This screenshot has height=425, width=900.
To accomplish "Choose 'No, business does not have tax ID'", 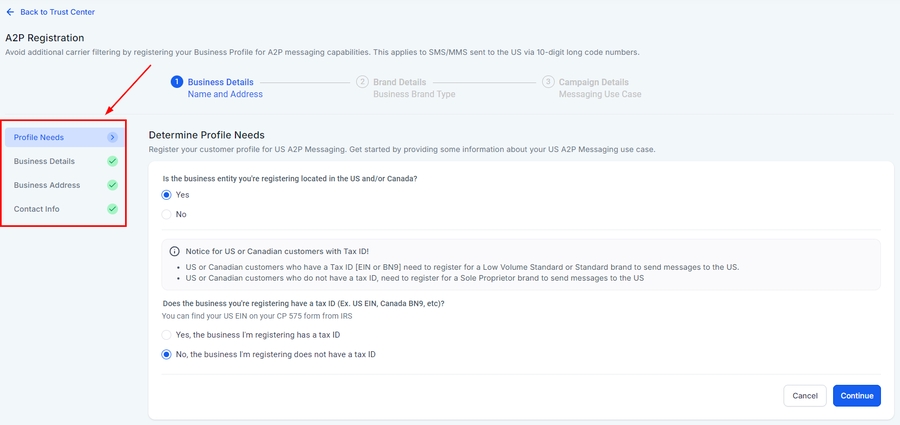I will pyautogui.click(x=167, y=354).
